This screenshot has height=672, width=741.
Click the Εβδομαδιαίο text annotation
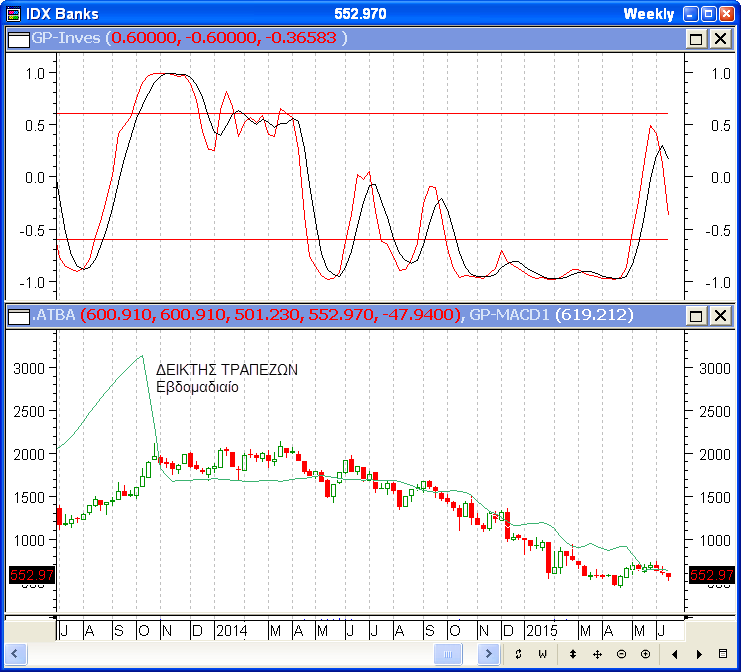(197, 387)
